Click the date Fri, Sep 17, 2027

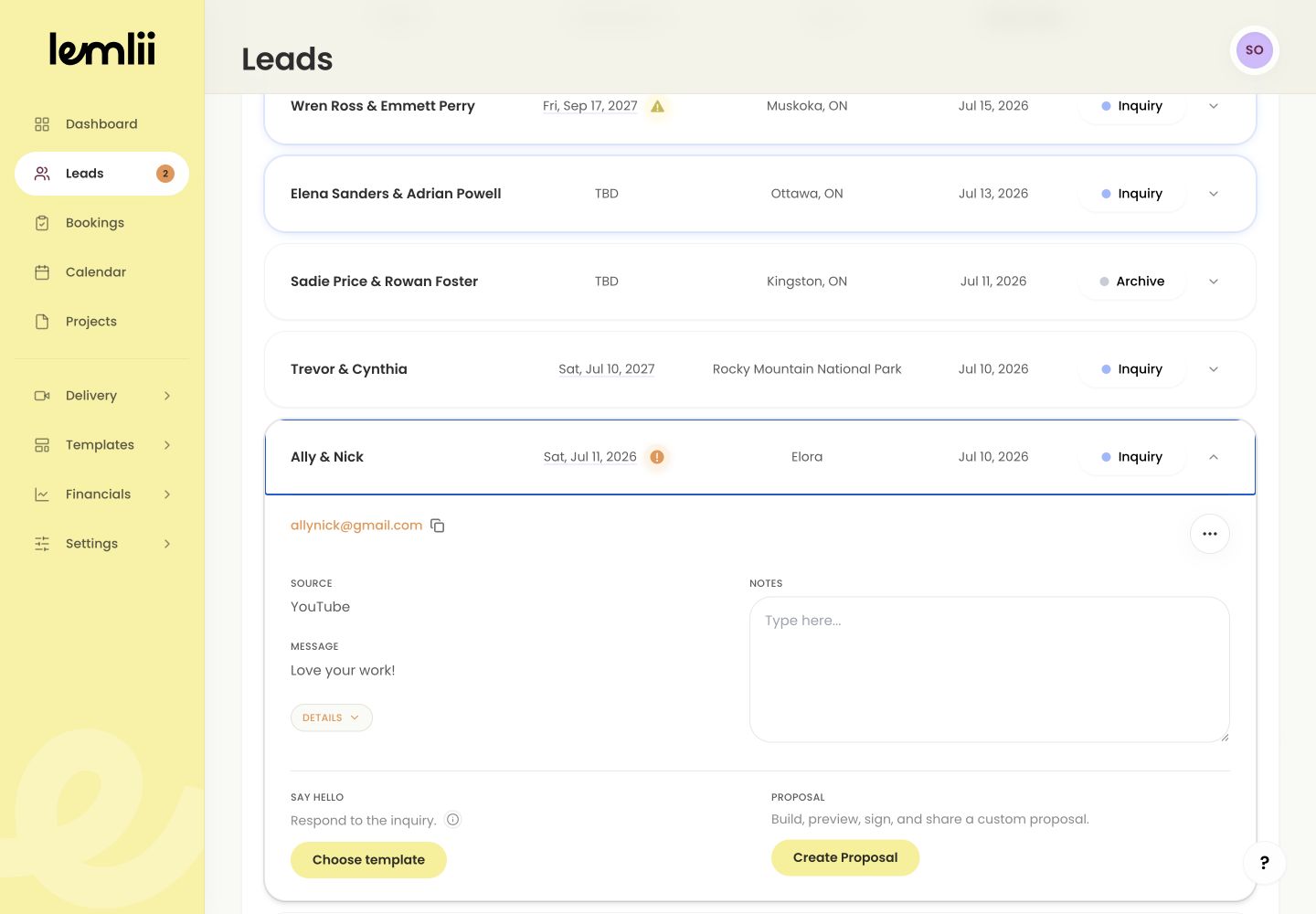tap(590, 106)
